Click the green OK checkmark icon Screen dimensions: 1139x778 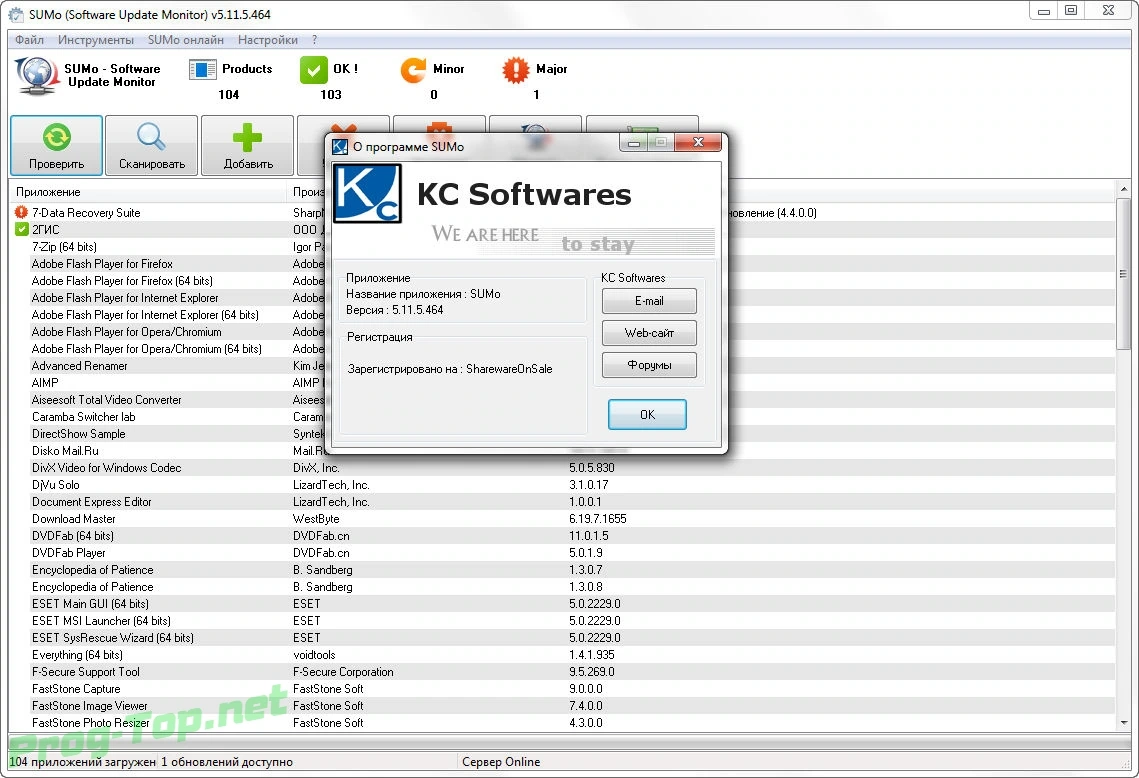(313, 70)
